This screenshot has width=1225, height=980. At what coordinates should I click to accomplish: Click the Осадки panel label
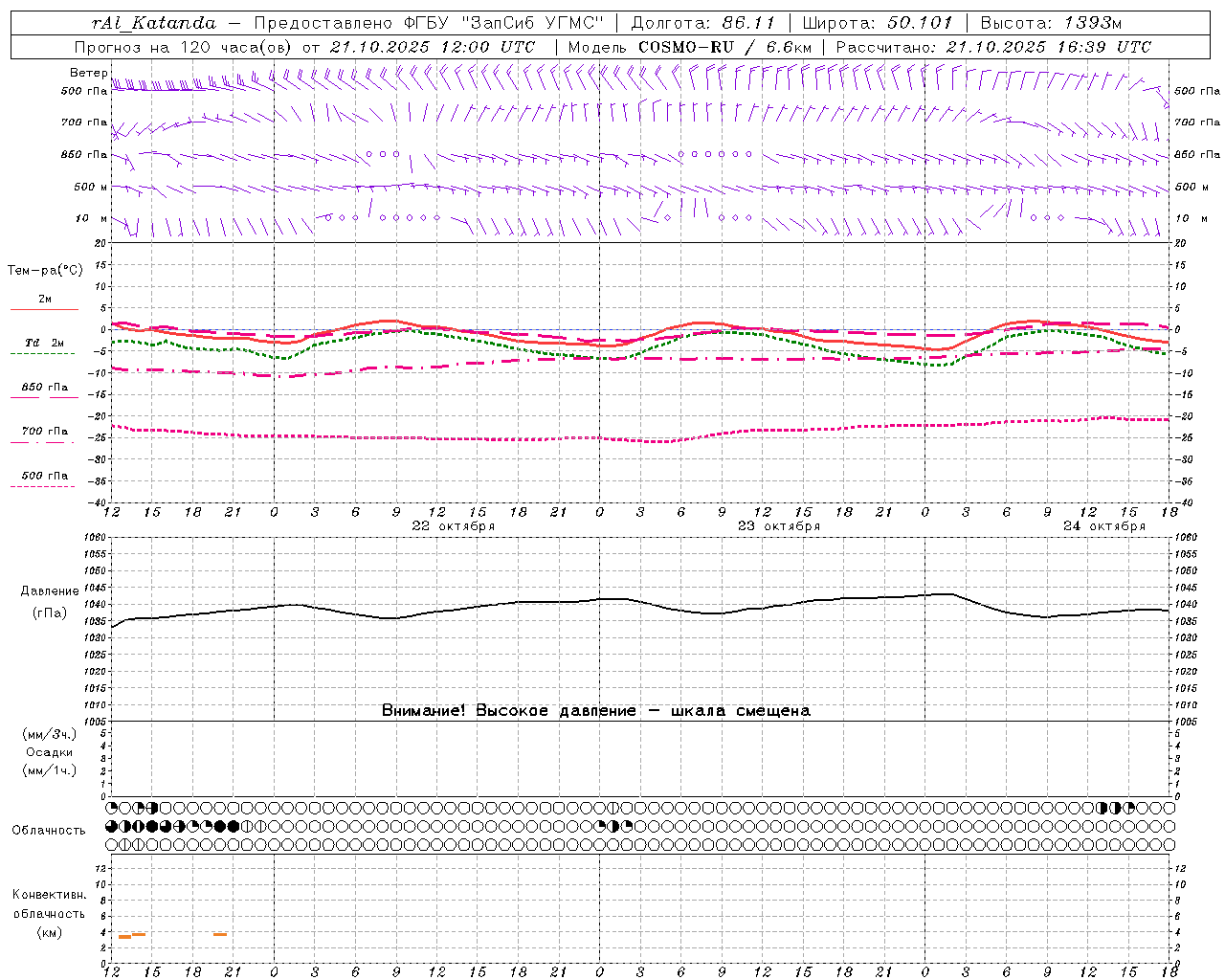[50, 752]
